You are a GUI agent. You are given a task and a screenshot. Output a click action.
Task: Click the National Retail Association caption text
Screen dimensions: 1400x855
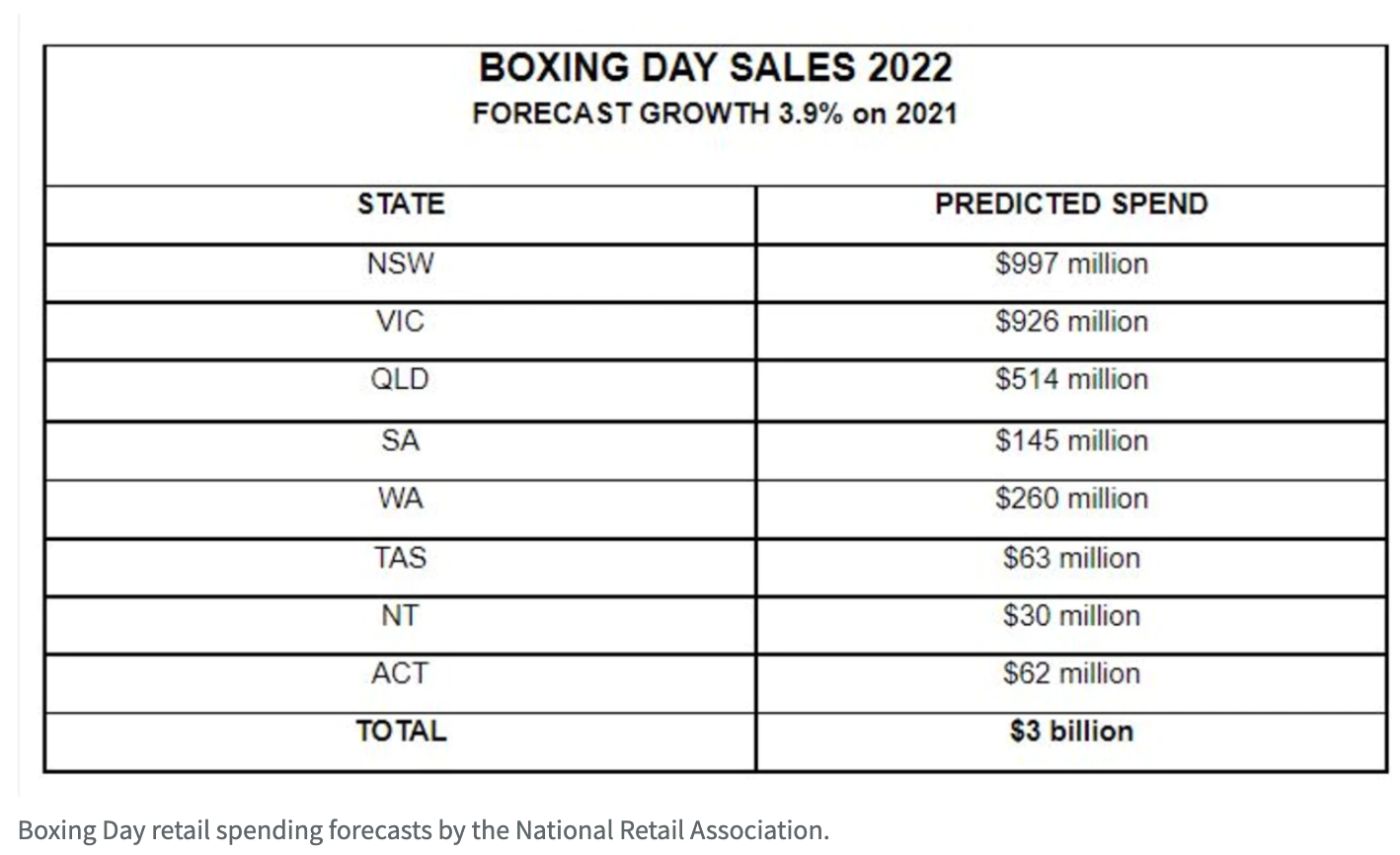point(423,830)
